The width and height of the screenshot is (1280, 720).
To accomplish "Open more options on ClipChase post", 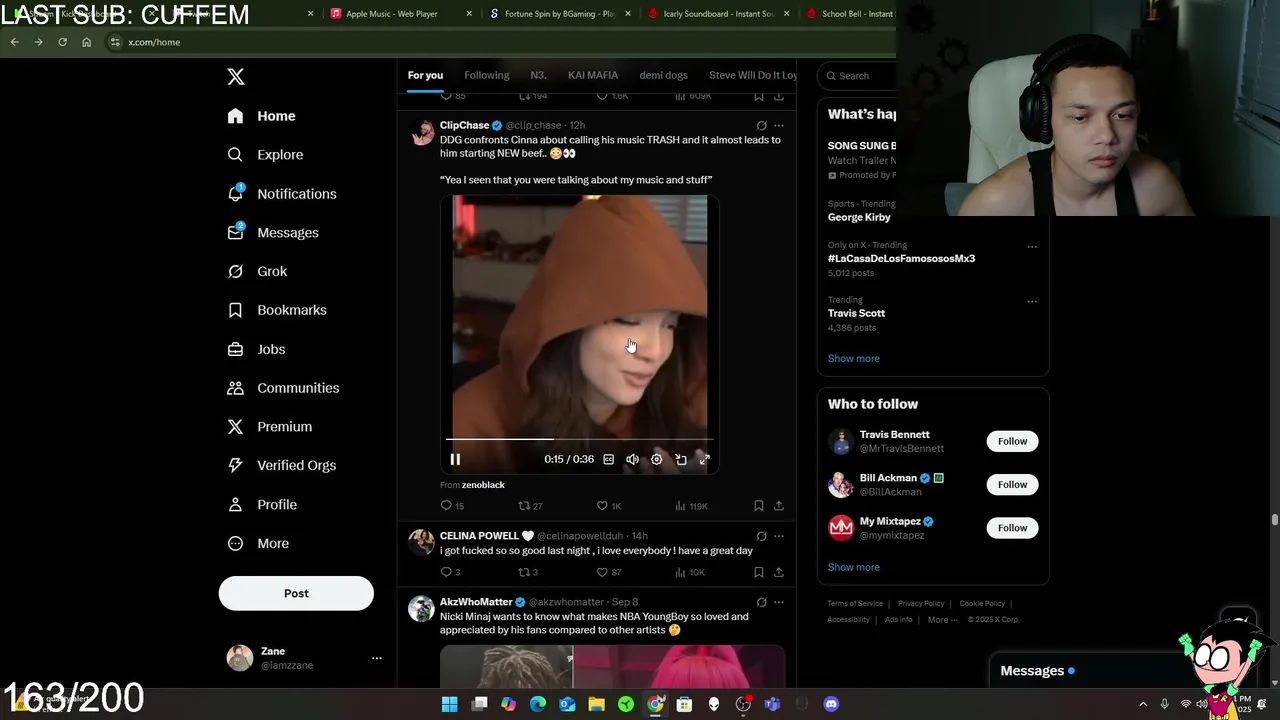I will (x=779, y=126).
